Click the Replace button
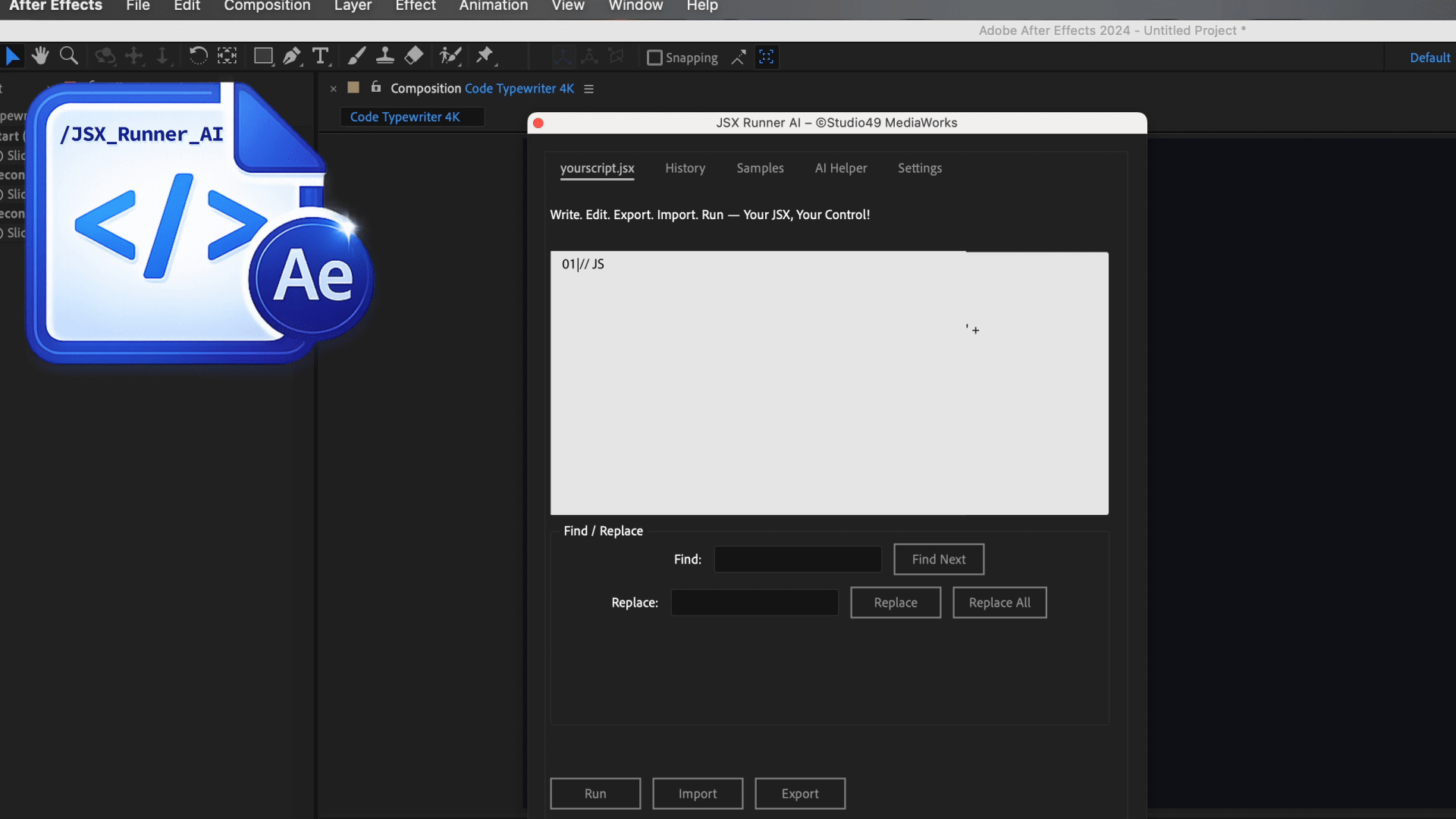1456x819 pixels. (896, 603)
